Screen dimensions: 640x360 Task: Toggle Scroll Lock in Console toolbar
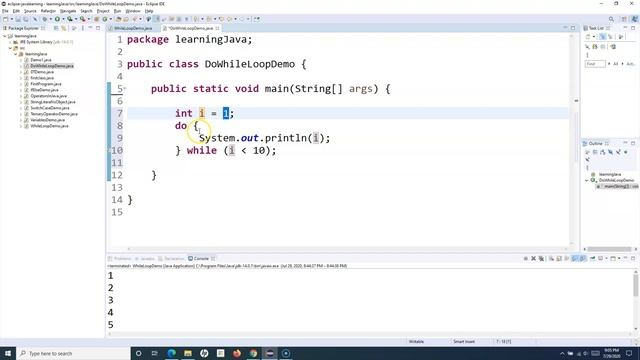pos(559,258)
